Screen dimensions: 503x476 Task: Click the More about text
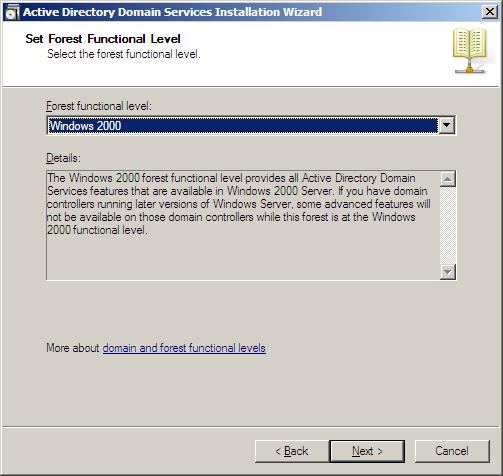tap(73, 348)
